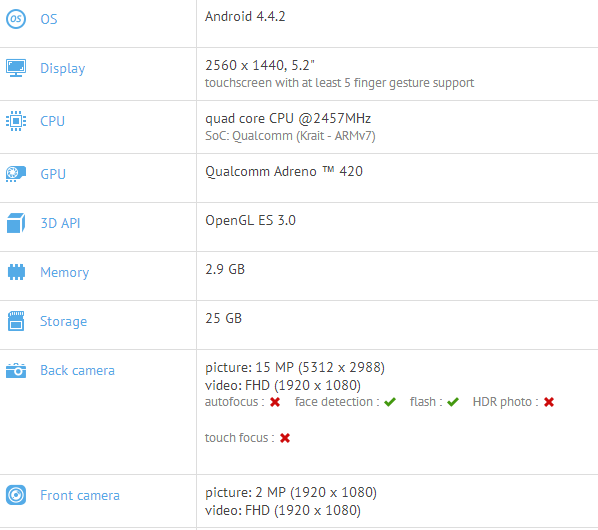Click the Android 4.4.2 value text
The width and height of the screenshot is (598, 530).
[x=245, y=16]
